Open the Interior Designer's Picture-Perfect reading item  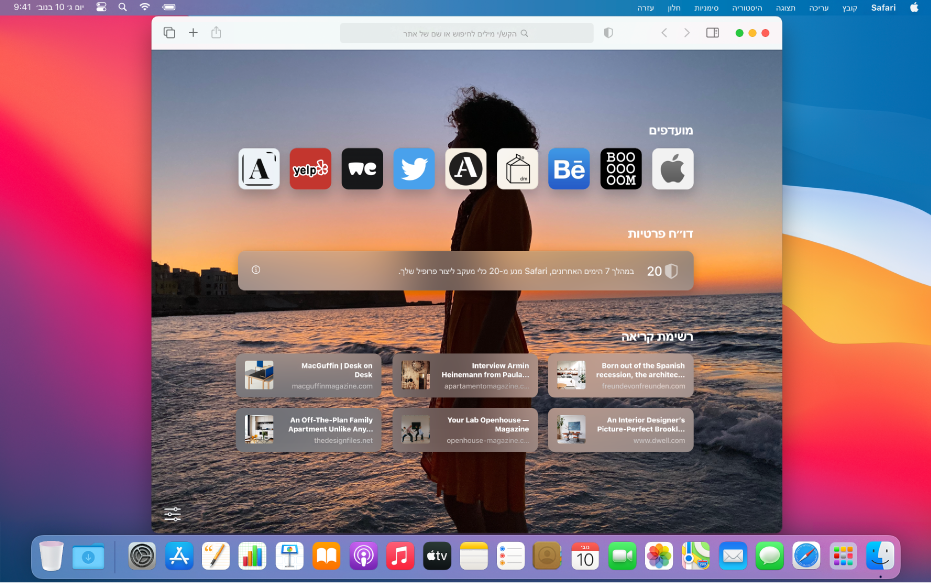[x=621, y=429]
